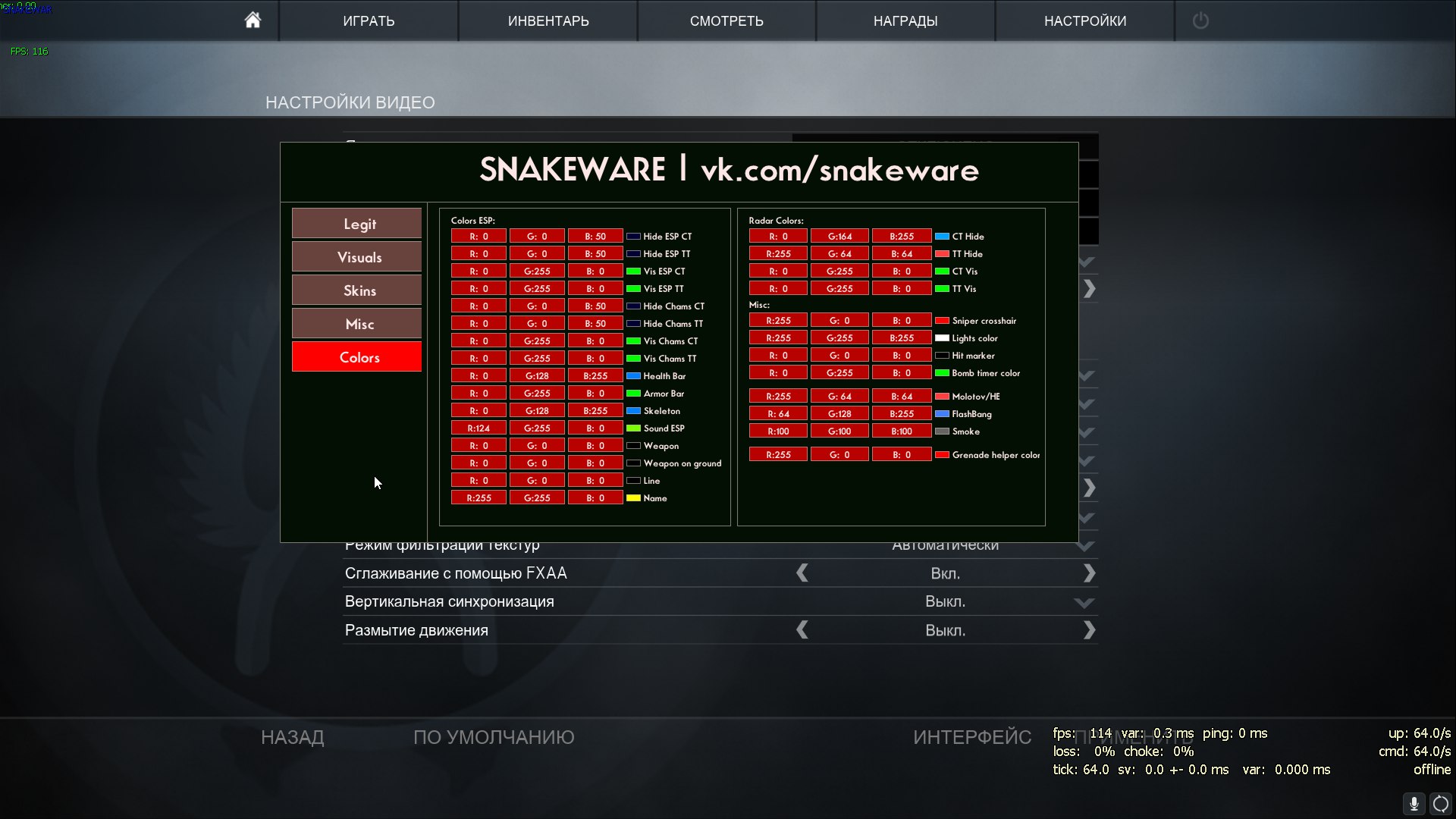Viewport: 1456px width, 819px height.
Task: Adjust G:255 value for Vis ESP TT
Action: pyautogui.click(x=537, y=289)
